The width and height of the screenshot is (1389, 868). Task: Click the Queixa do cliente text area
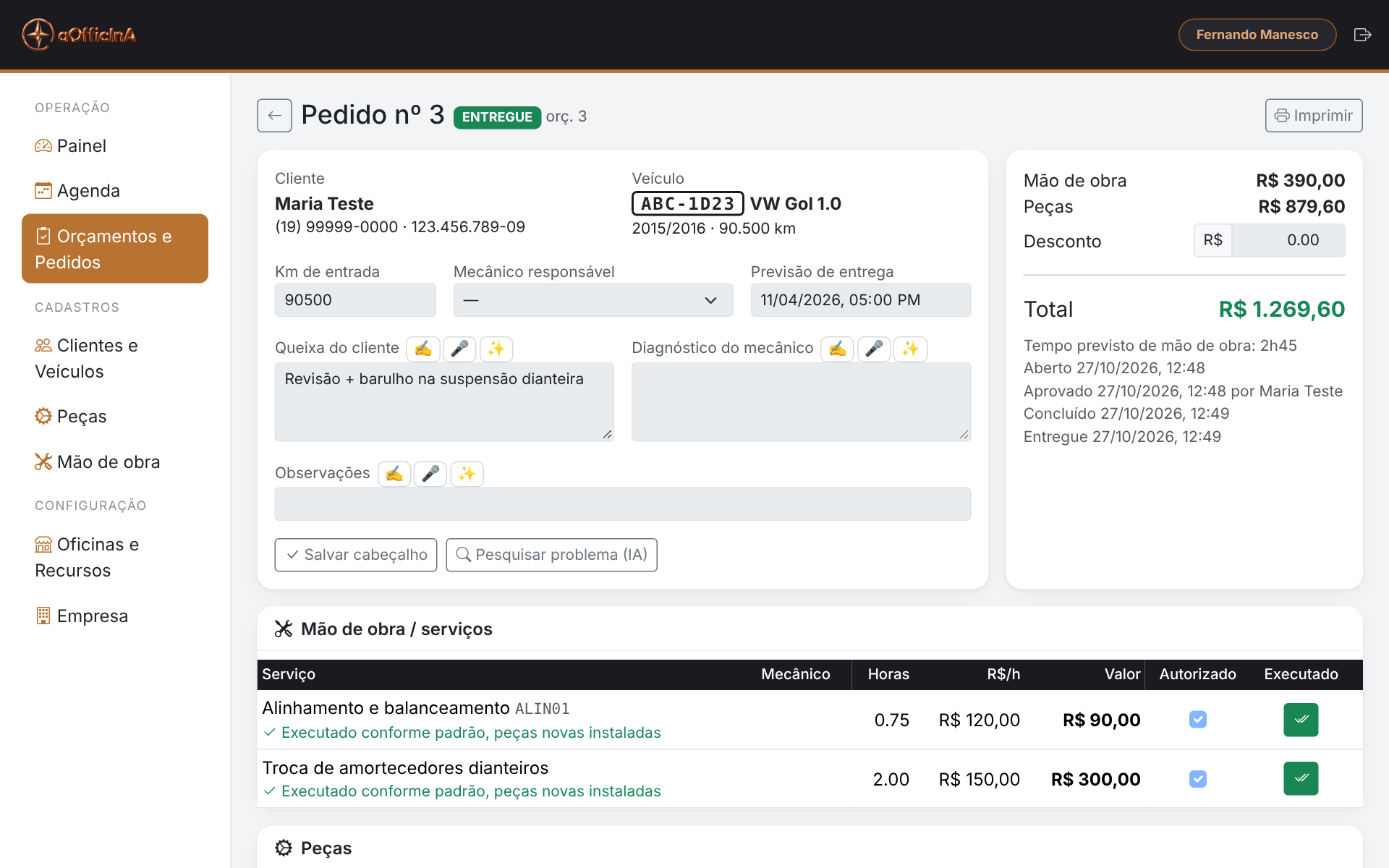pyautogui.click(x=444, y=401)
